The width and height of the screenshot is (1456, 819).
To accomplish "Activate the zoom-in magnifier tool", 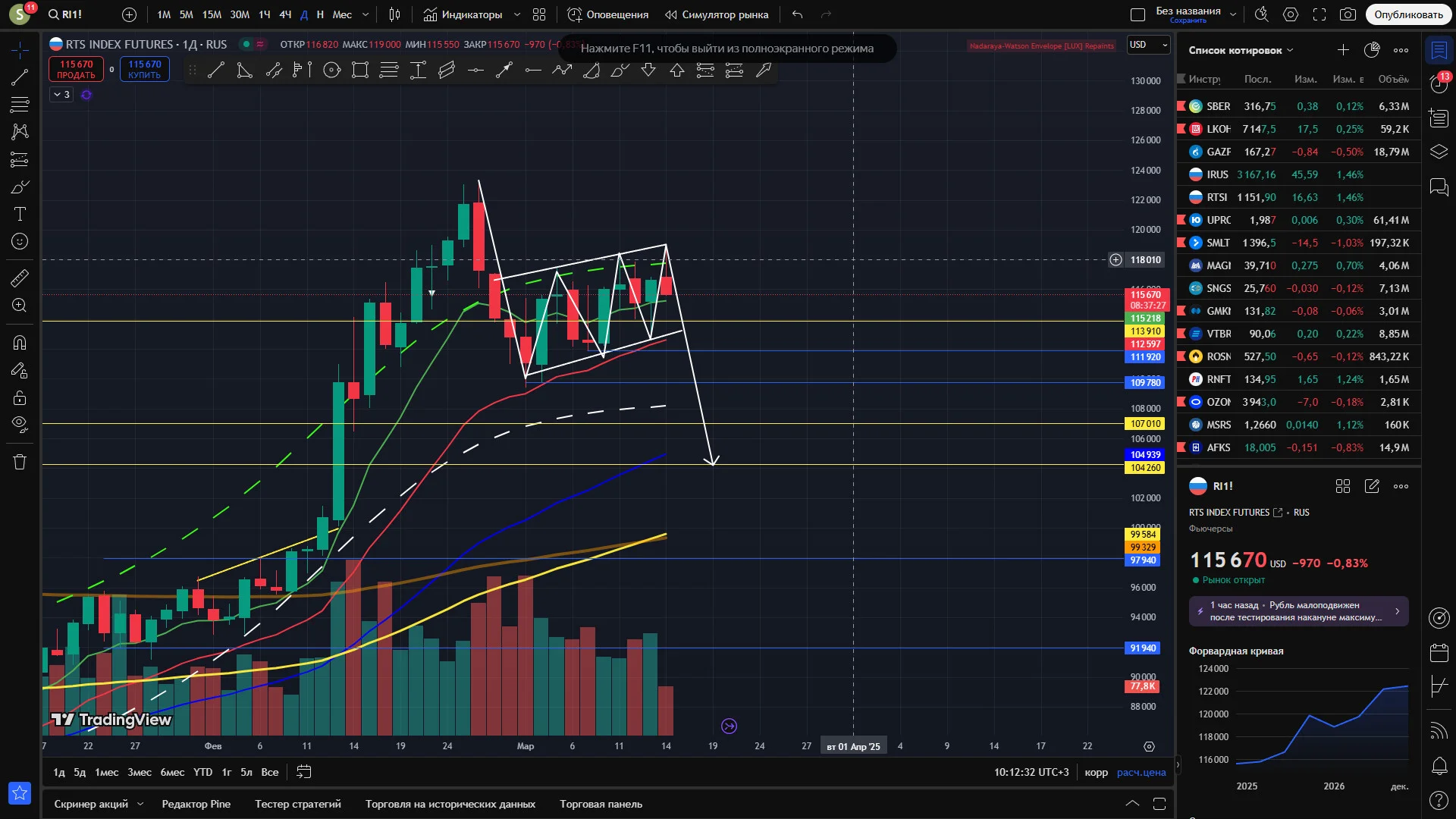I will (20, 305).
